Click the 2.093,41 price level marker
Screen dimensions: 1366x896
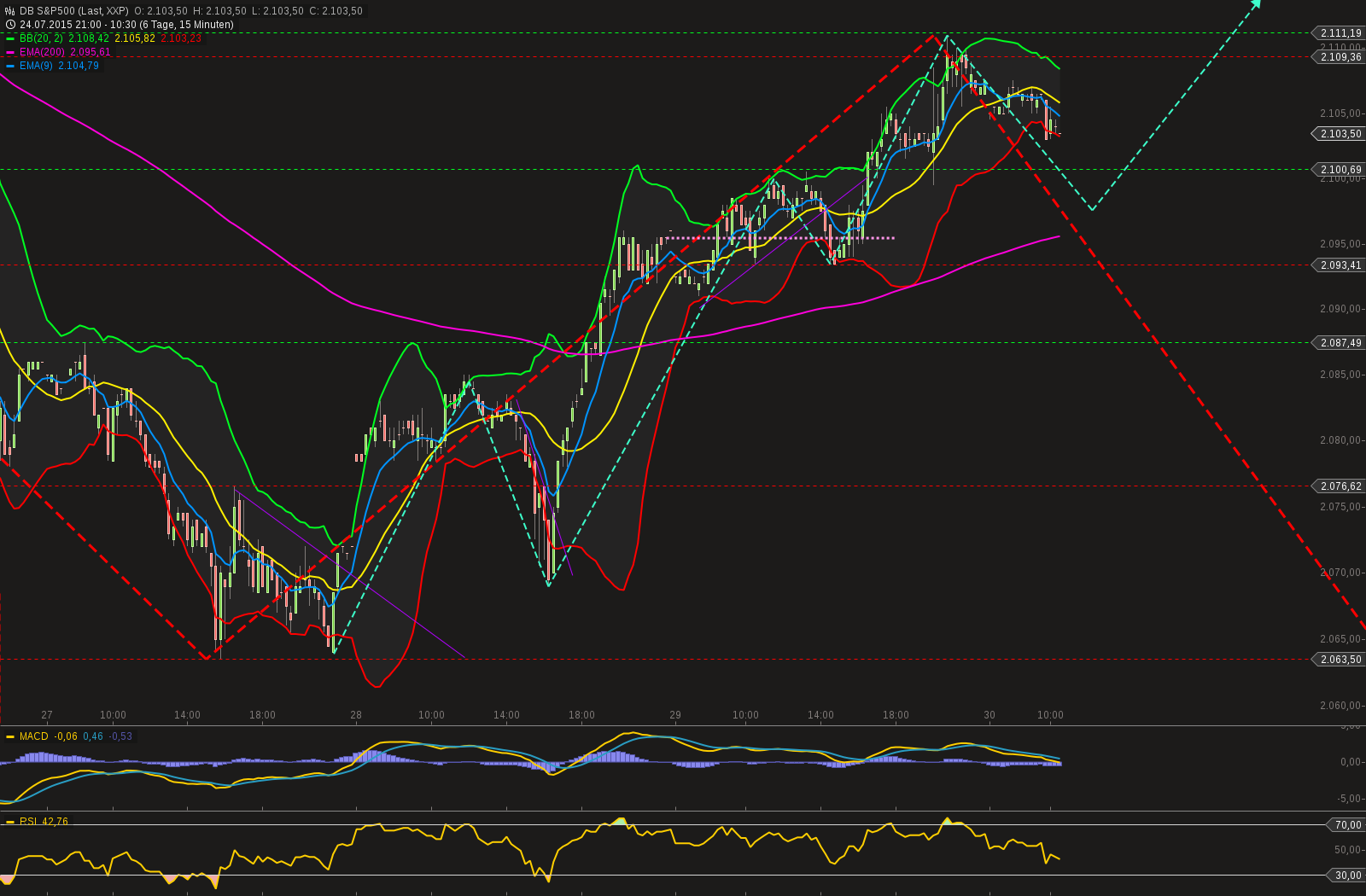click(1340, 265)
